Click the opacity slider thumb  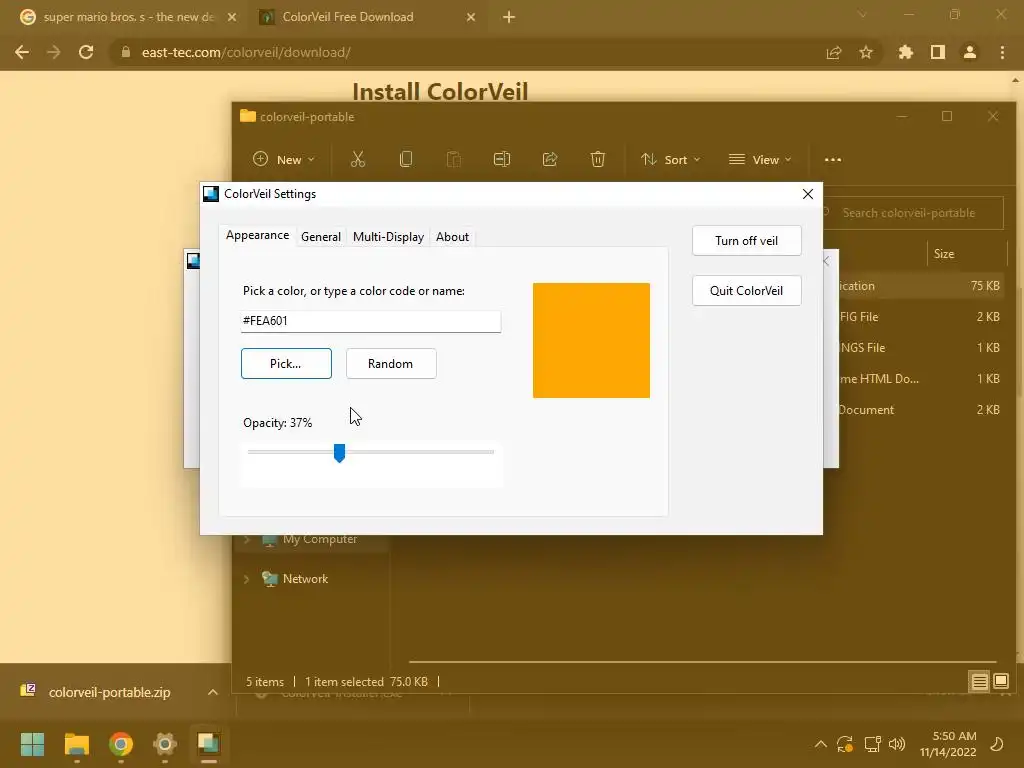[x=339, y=453]
